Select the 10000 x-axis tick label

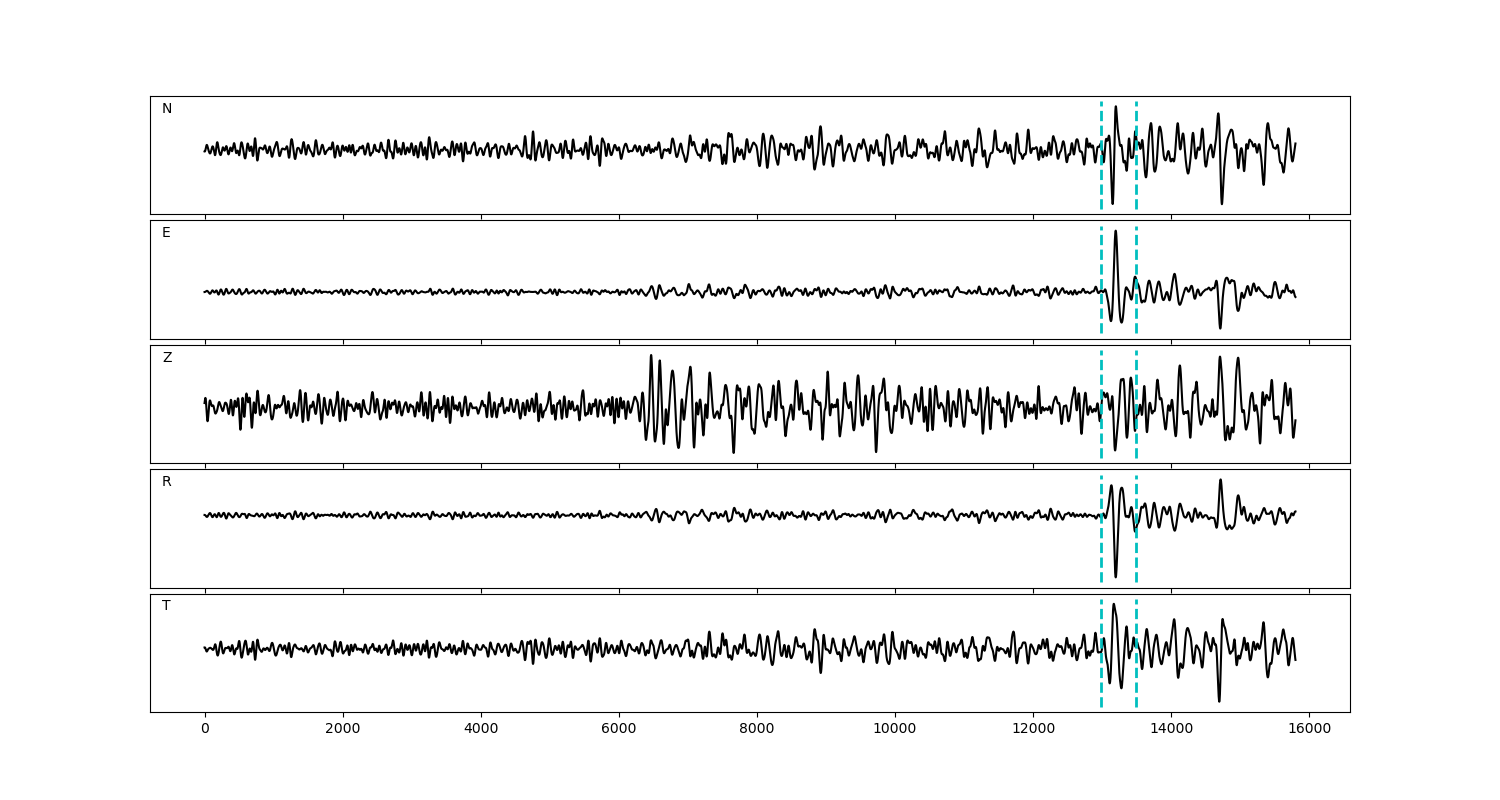click(x=895, y=730)
